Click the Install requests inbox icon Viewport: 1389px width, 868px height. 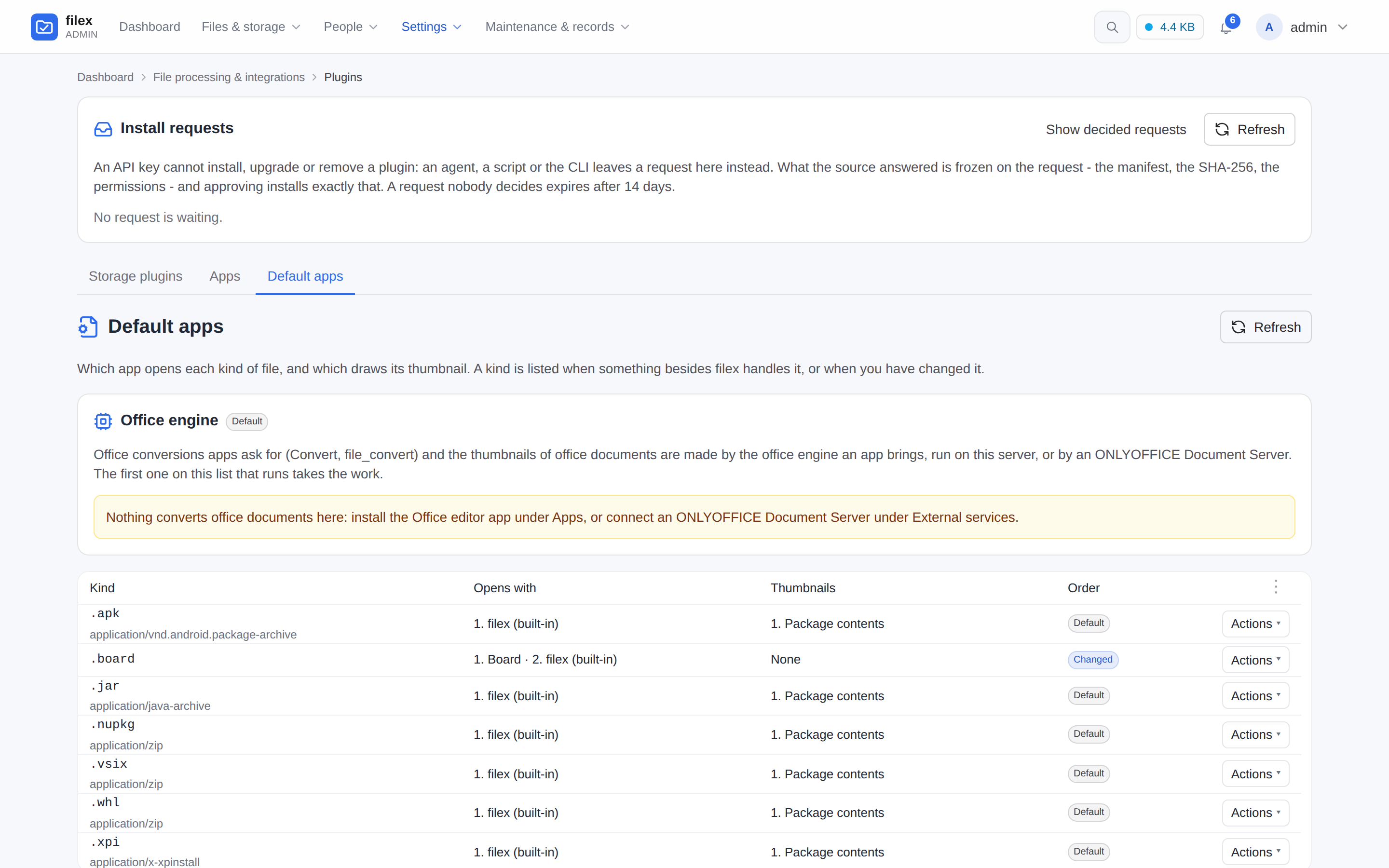tap(103, 129)
